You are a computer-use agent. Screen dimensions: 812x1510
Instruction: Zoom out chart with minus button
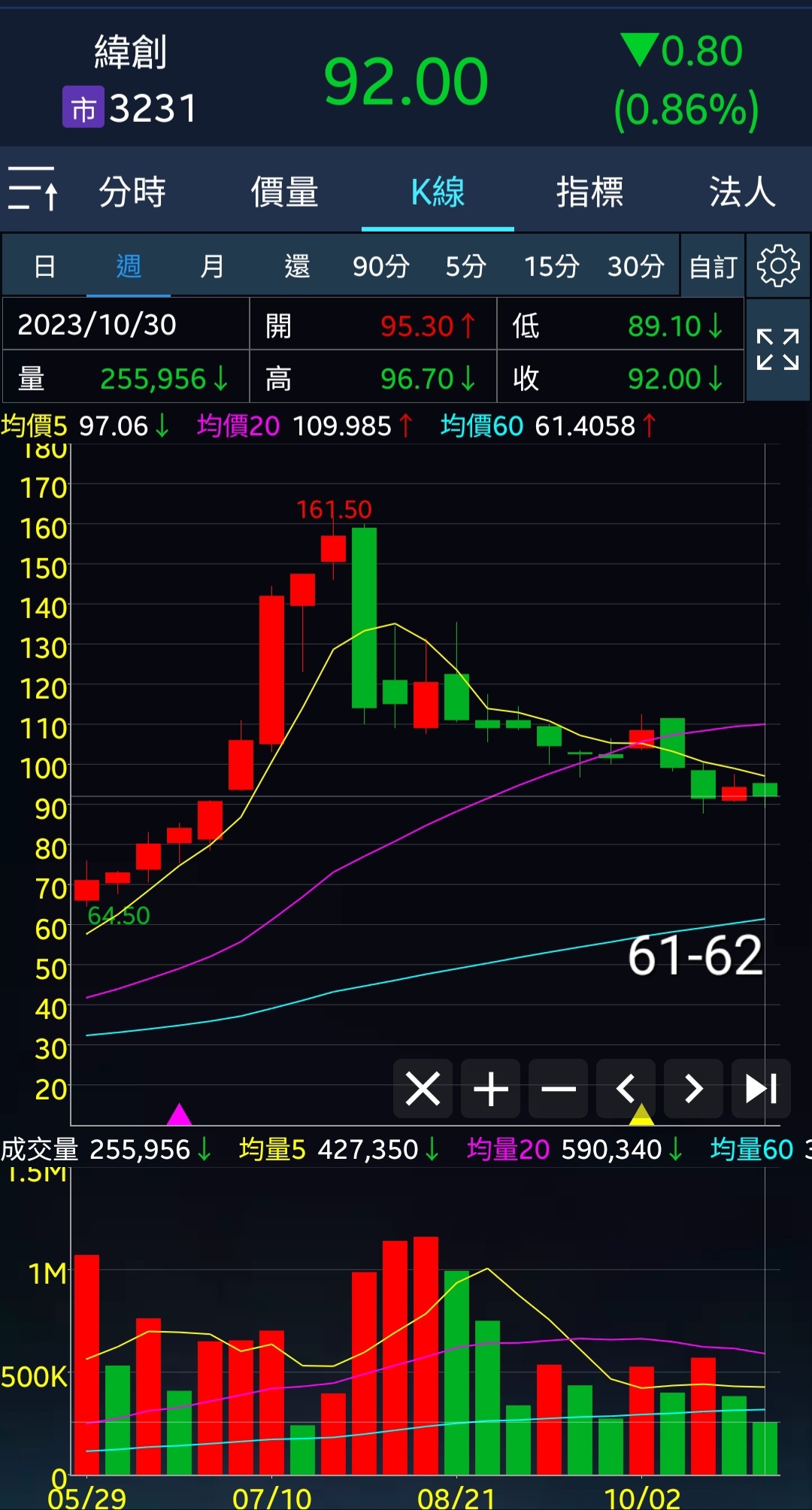pyautogui.click(x=558, y=1088)
